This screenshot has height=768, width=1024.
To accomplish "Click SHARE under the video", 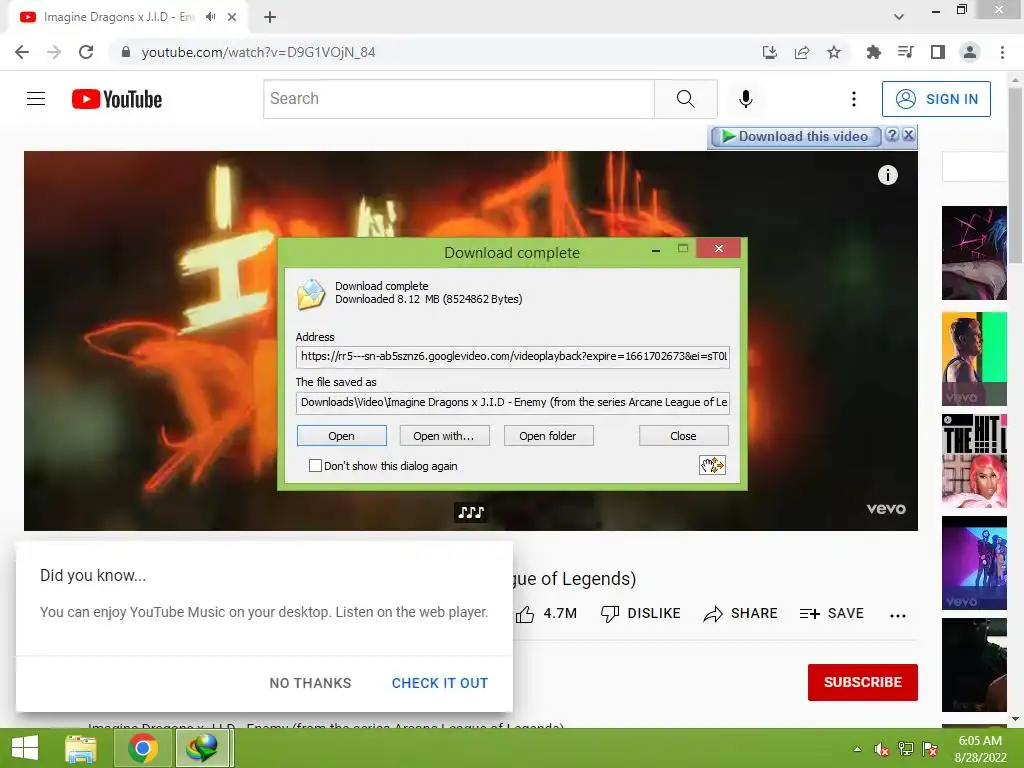I will click(x=741, y=614).
